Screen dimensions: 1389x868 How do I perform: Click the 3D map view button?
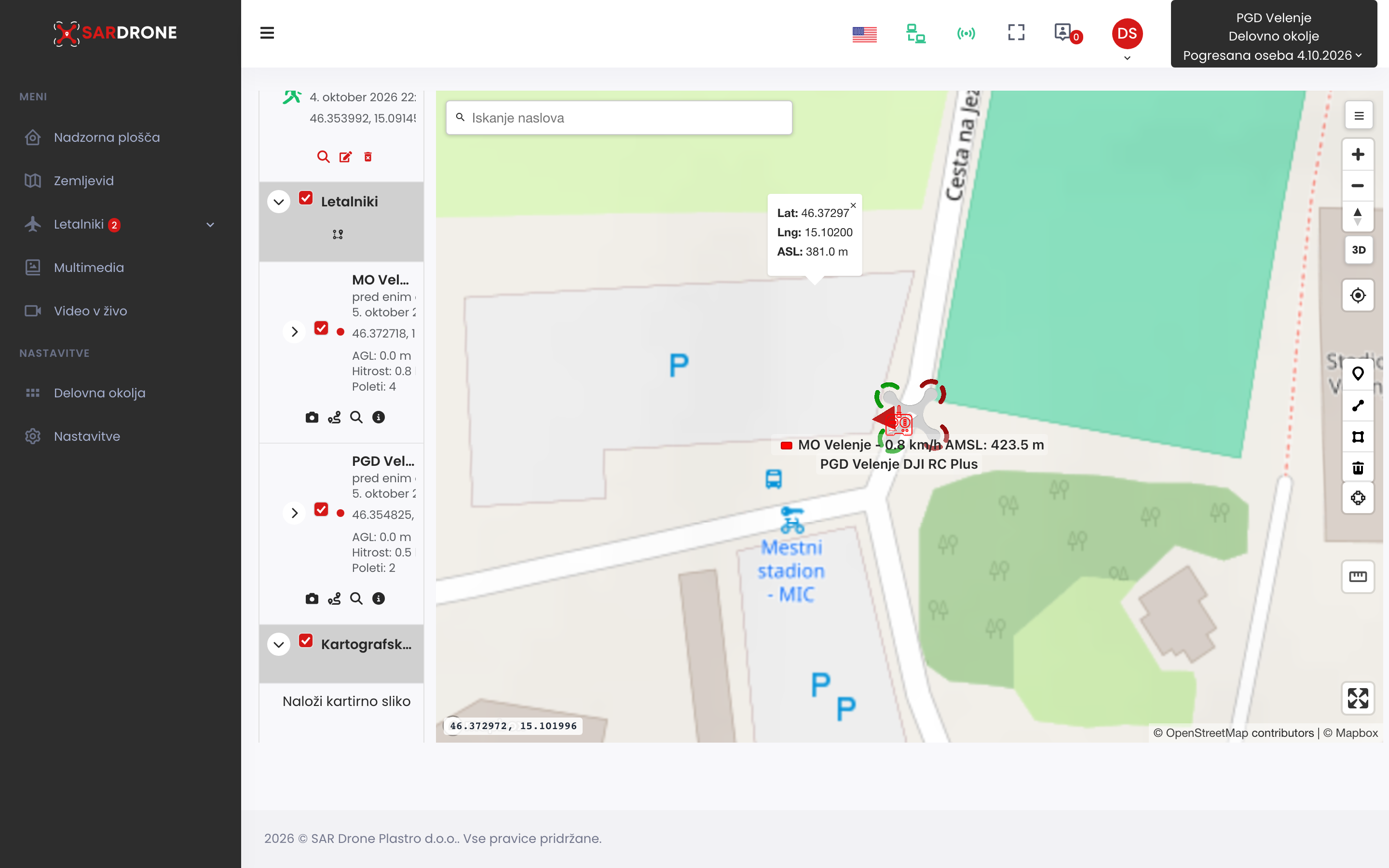pos(1358,250)
